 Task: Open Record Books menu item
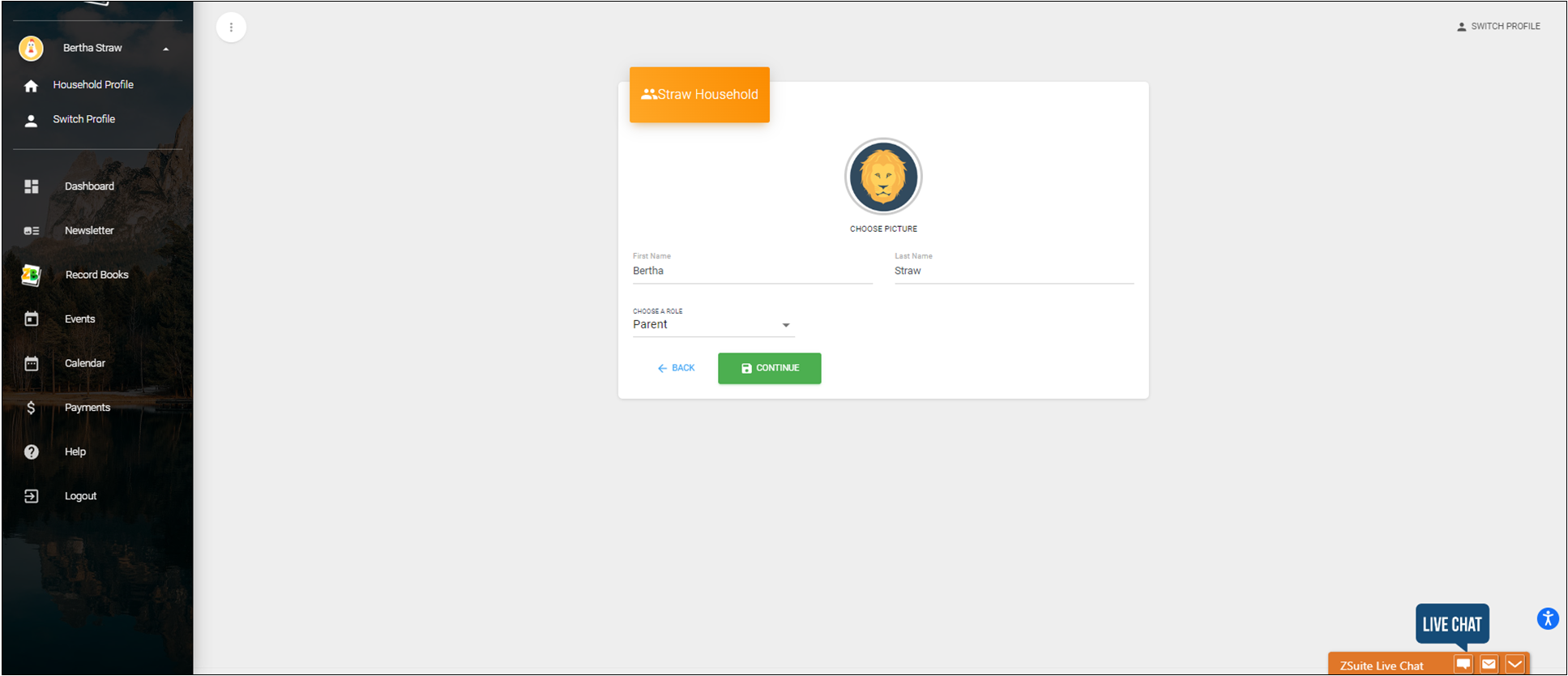click(x=97, y=275)
